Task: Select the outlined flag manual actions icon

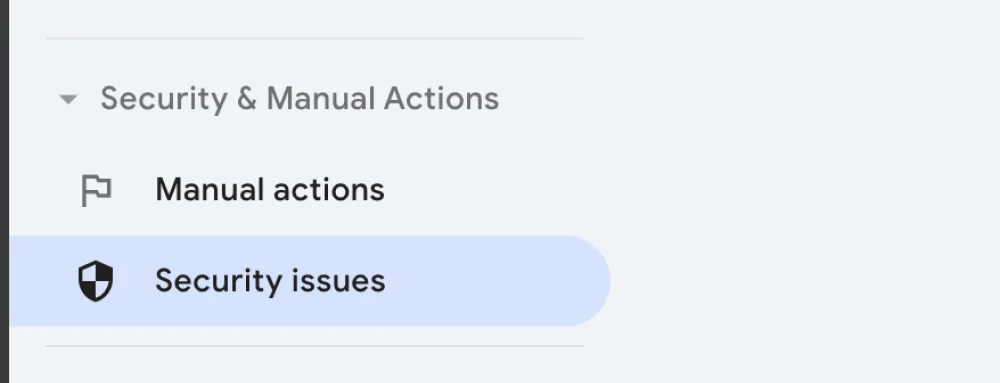Action: point(96,191)
